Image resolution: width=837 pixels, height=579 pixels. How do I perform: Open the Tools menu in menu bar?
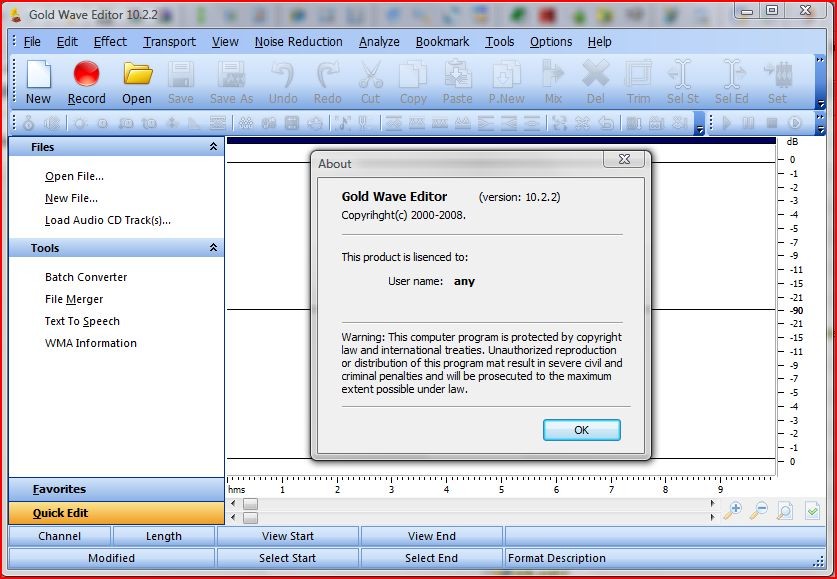[500, 42]
